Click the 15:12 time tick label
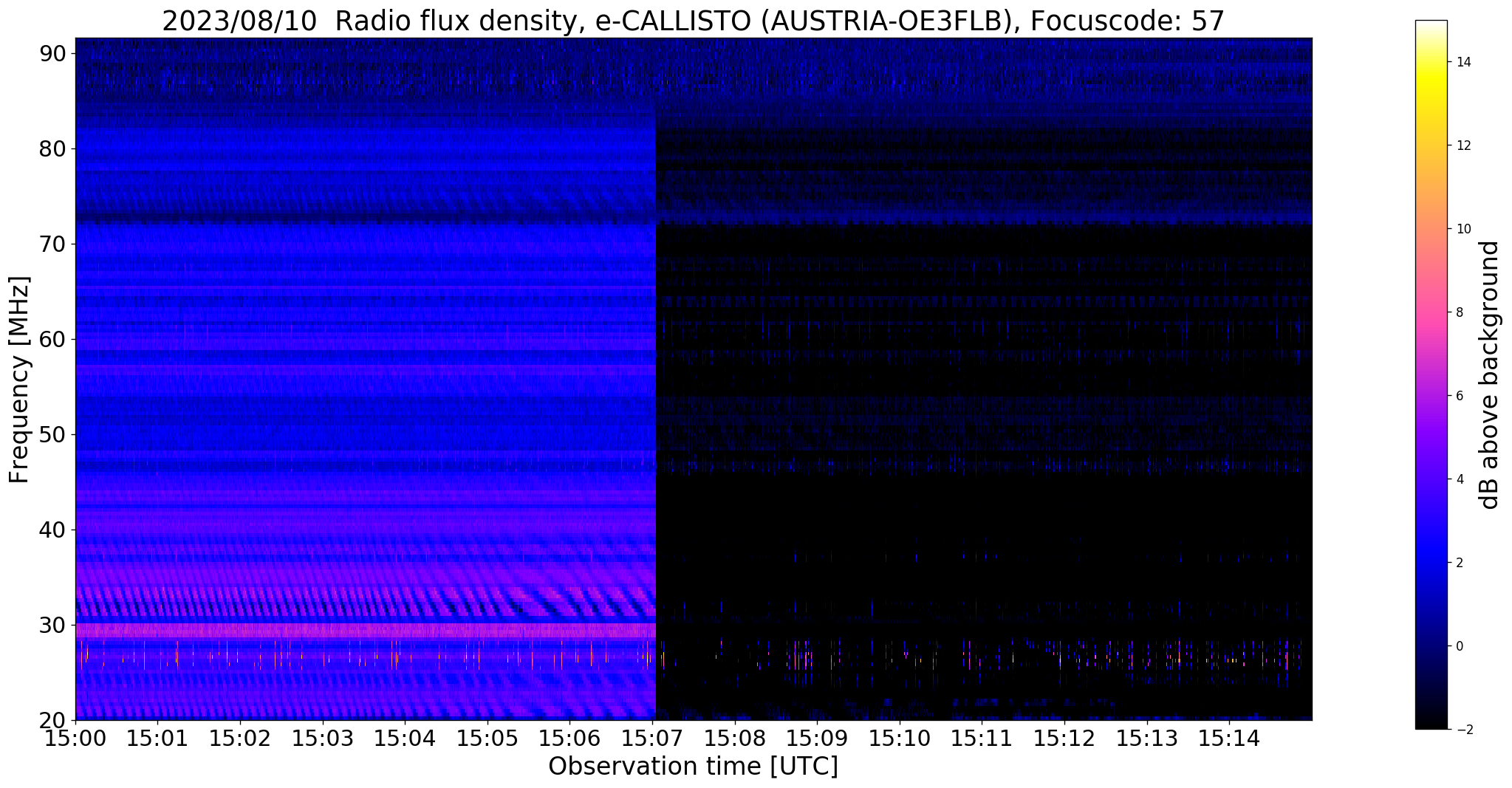The height and width of the screenshot is (788, 1512). click(x=1064, y=738)
